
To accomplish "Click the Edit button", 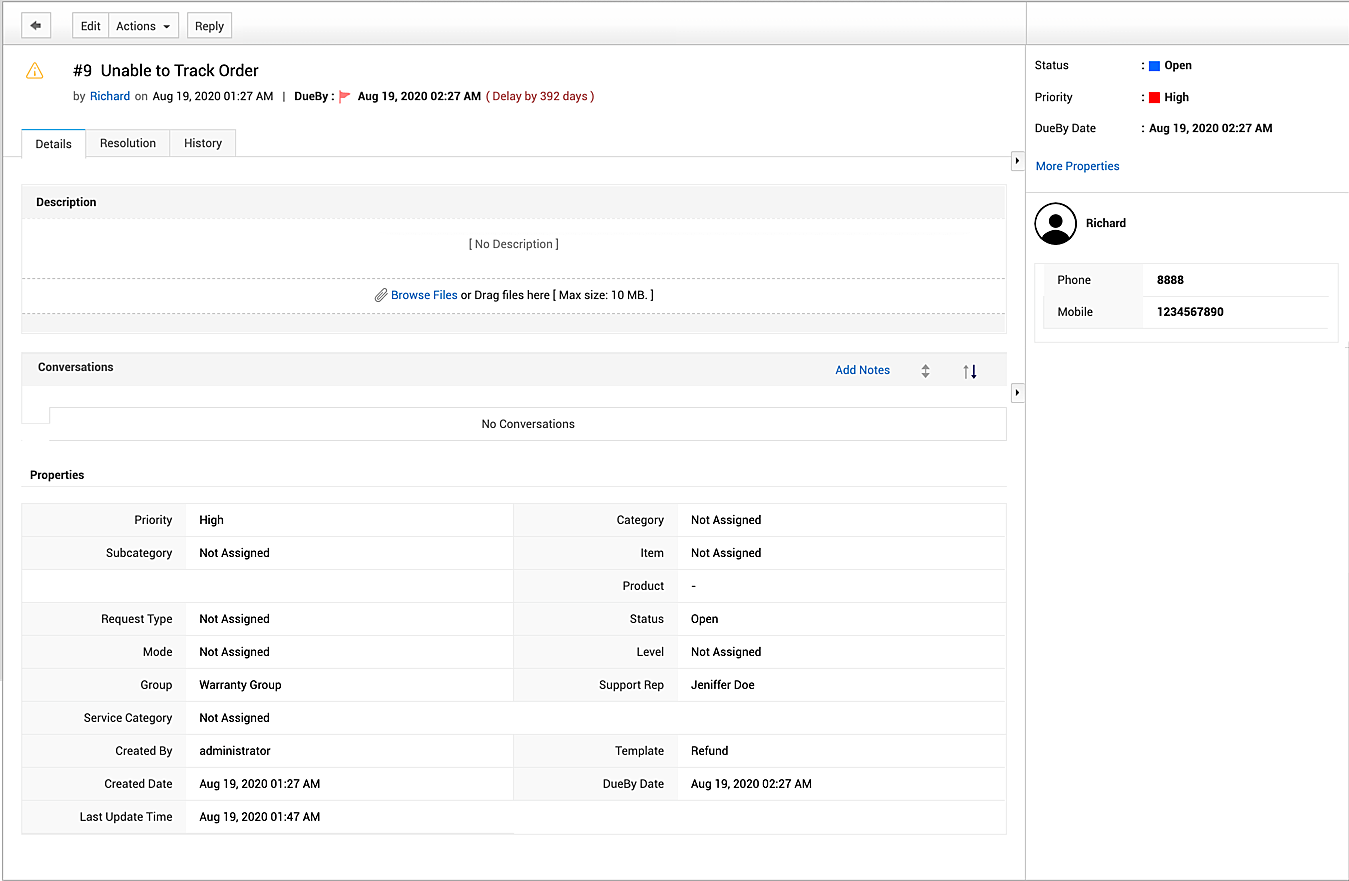I will tap(91, 26).
